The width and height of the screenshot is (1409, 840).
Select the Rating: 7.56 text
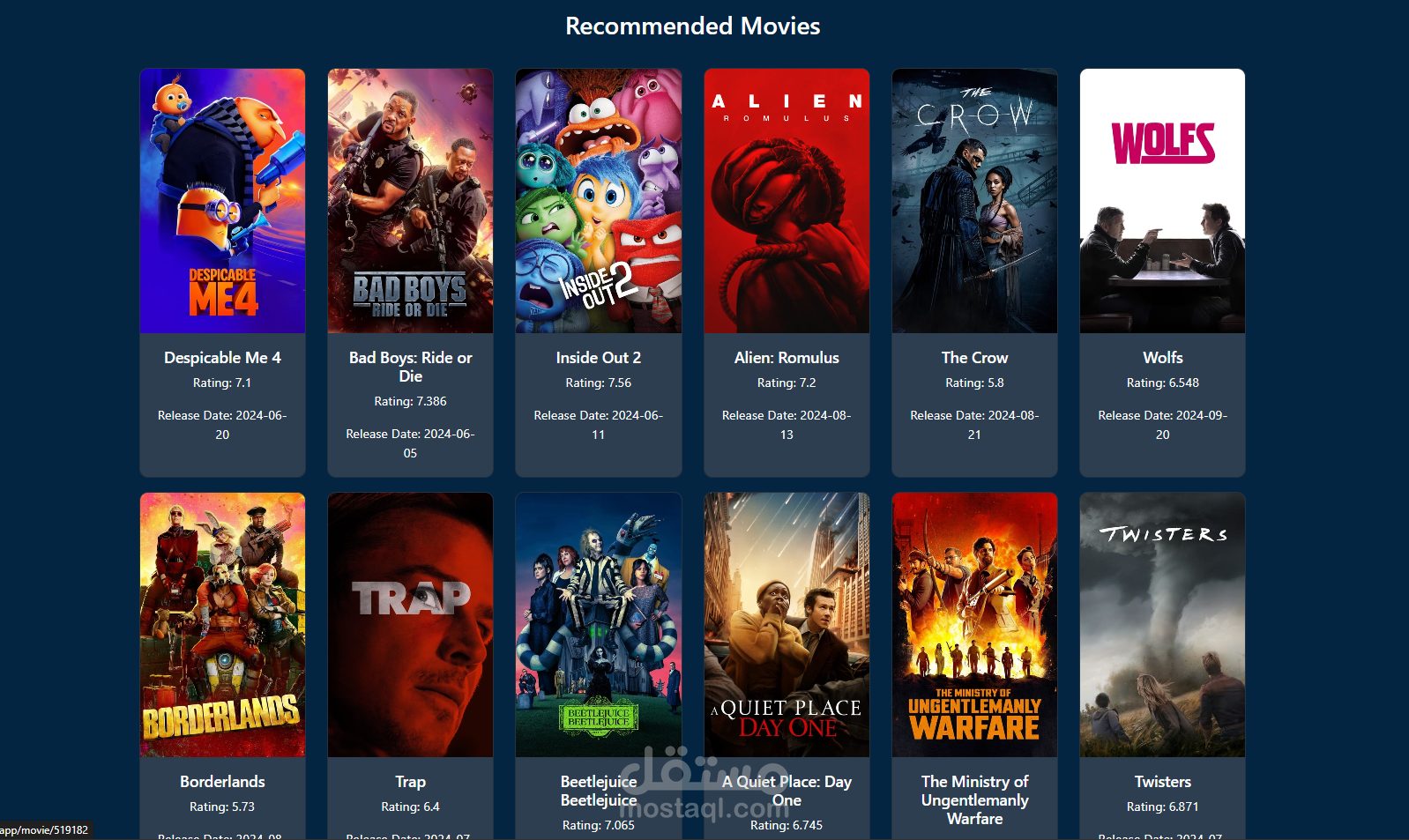tap(599, 383)
